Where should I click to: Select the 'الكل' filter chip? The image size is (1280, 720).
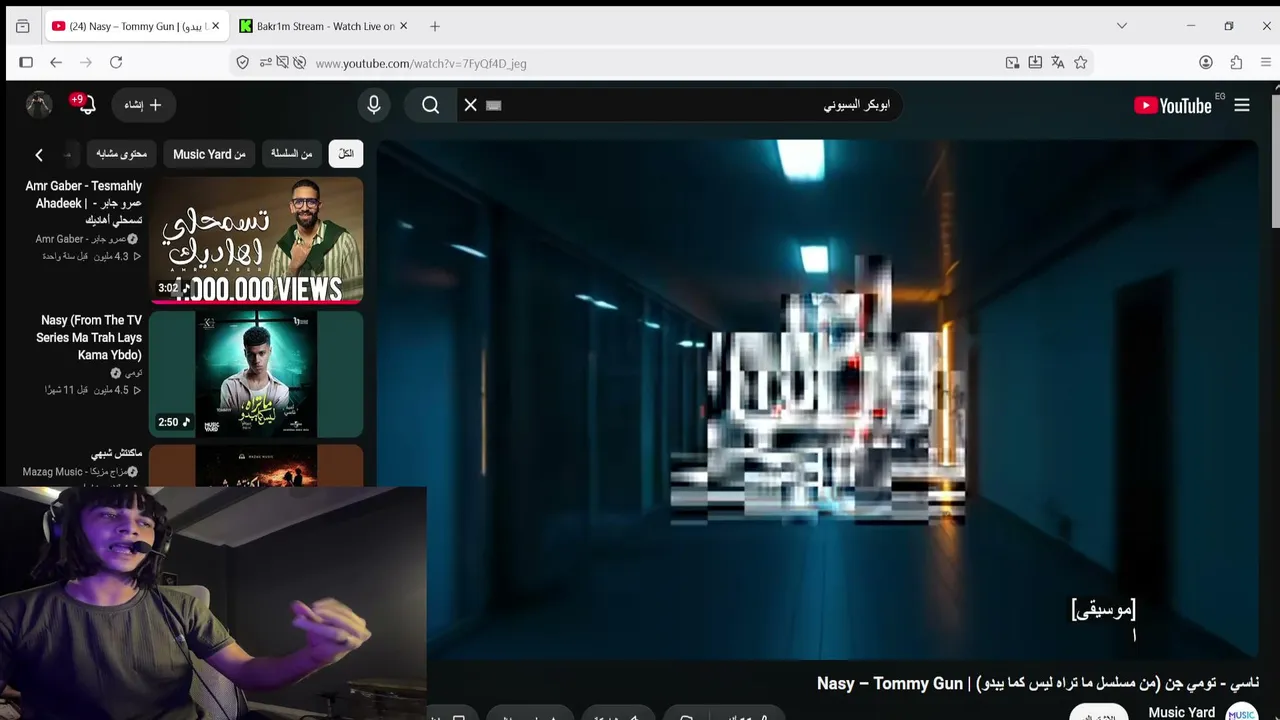[x=346, y=154]
